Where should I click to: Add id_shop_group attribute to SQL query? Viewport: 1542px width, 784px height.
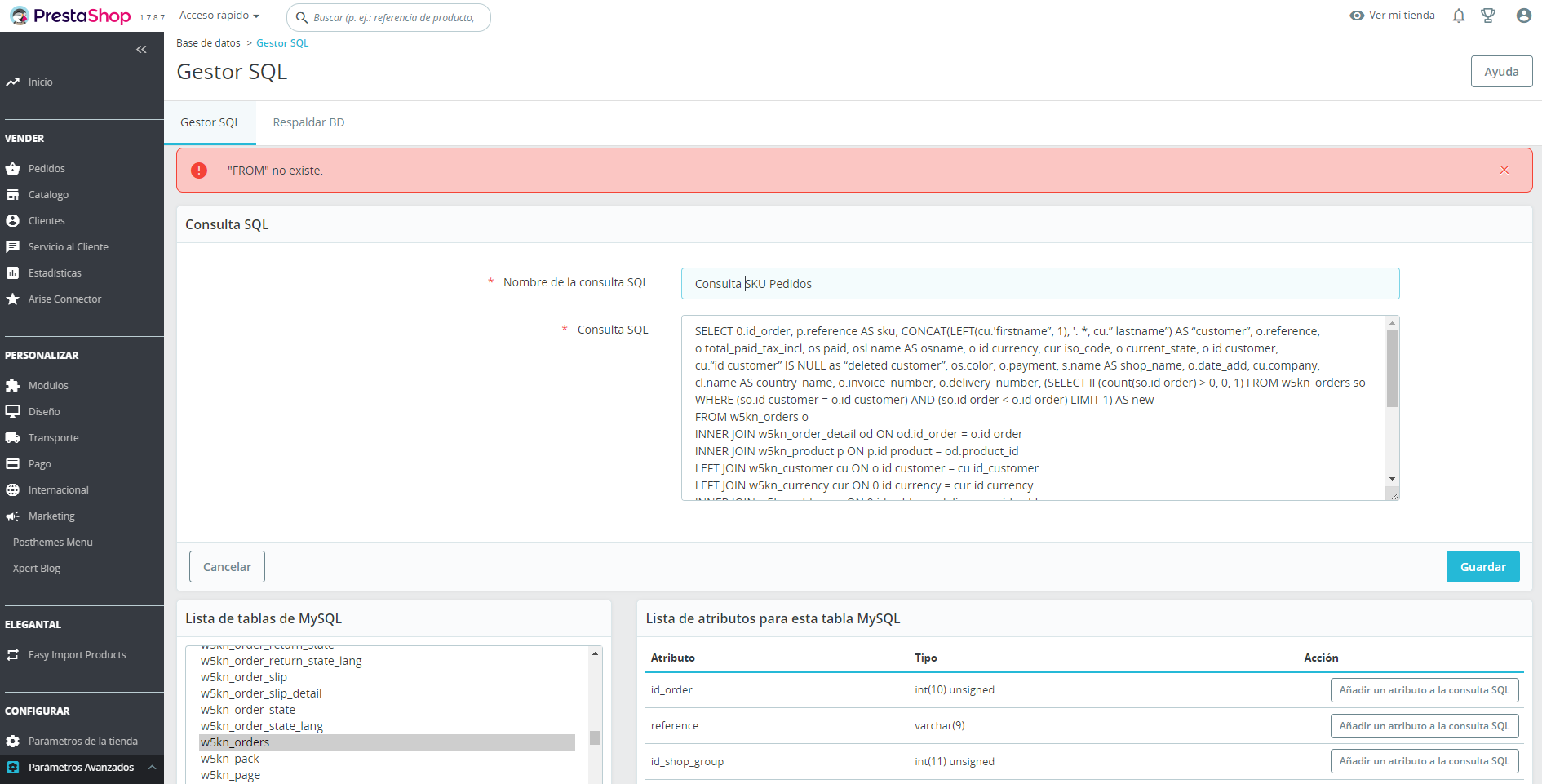(x=1425, y=761)
